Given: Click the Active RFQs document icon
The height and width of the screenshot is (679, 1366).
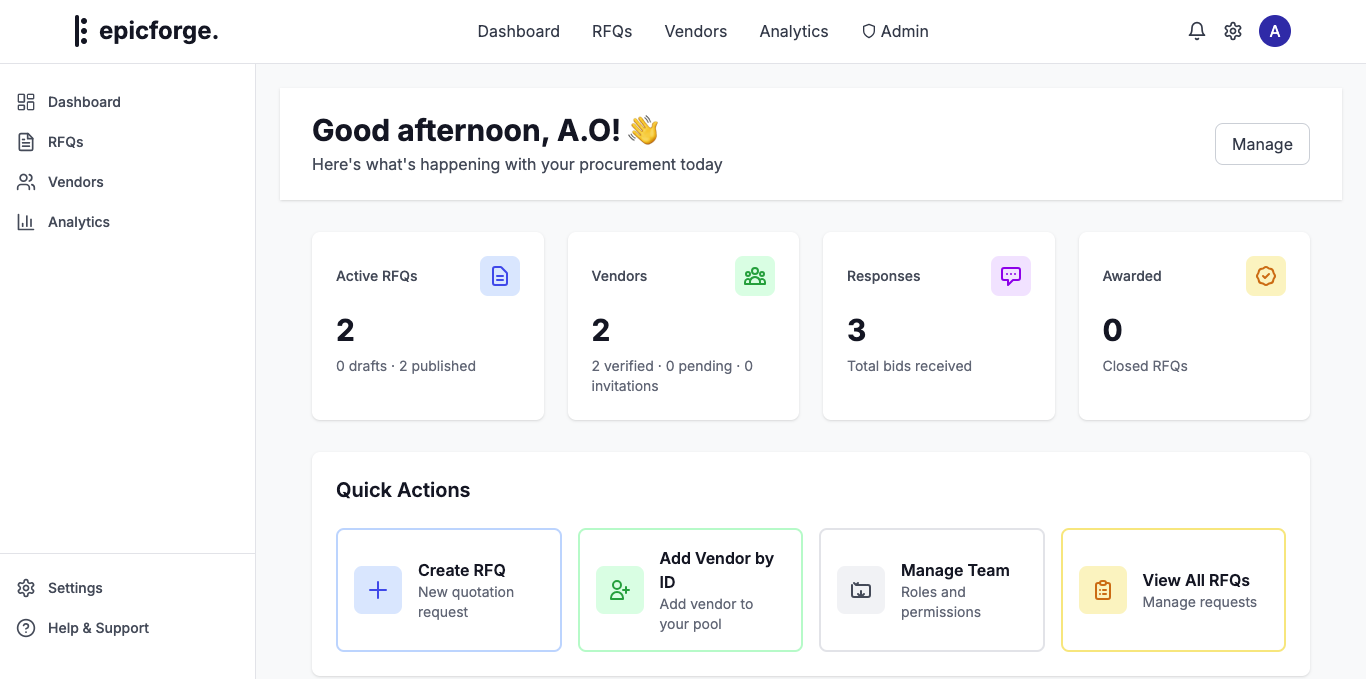Looking at the screenshot, I should pyautogui.click(x=500, y=276).
